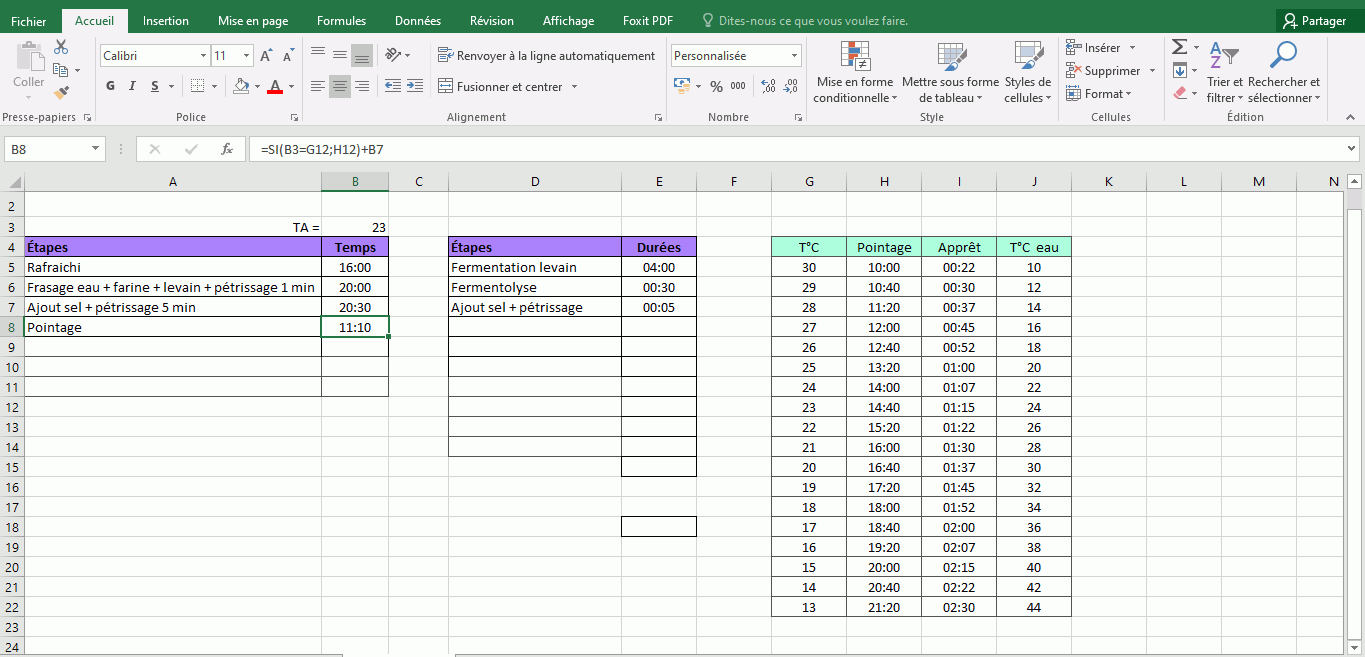Expand the Personnalisée number format dropdown
Screen dimensions: 1365x657
794,56
